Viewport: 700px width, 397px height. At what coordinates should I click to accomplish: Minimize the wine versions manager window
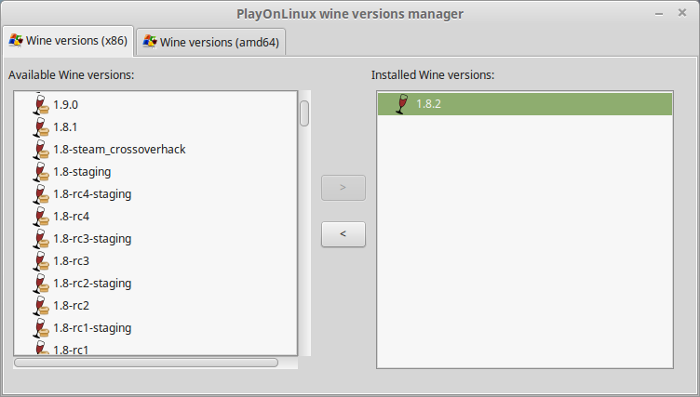coord(659,13)
